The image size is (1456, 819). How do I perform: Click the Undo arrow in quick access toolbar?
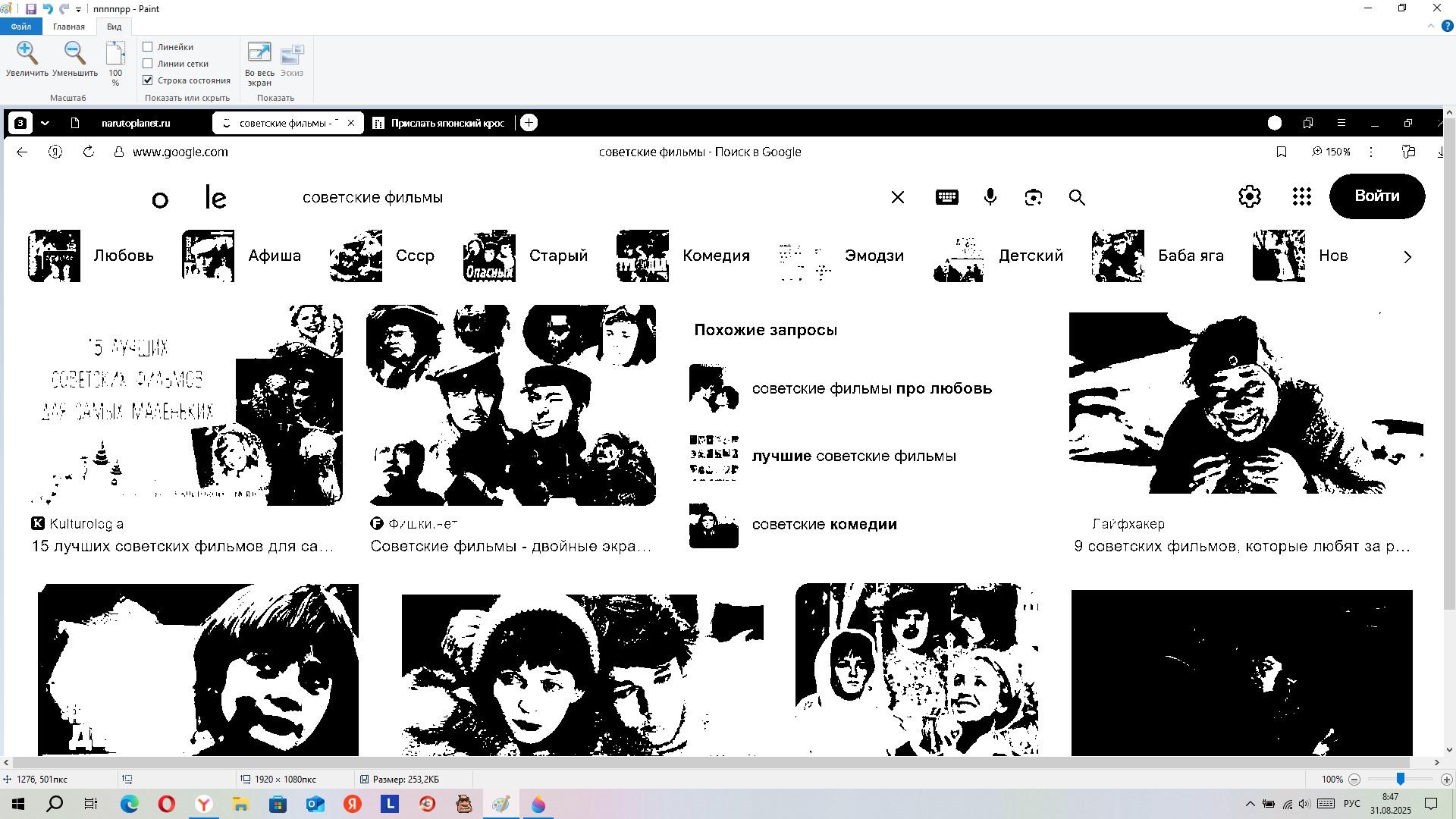click(x=47, y=9)
